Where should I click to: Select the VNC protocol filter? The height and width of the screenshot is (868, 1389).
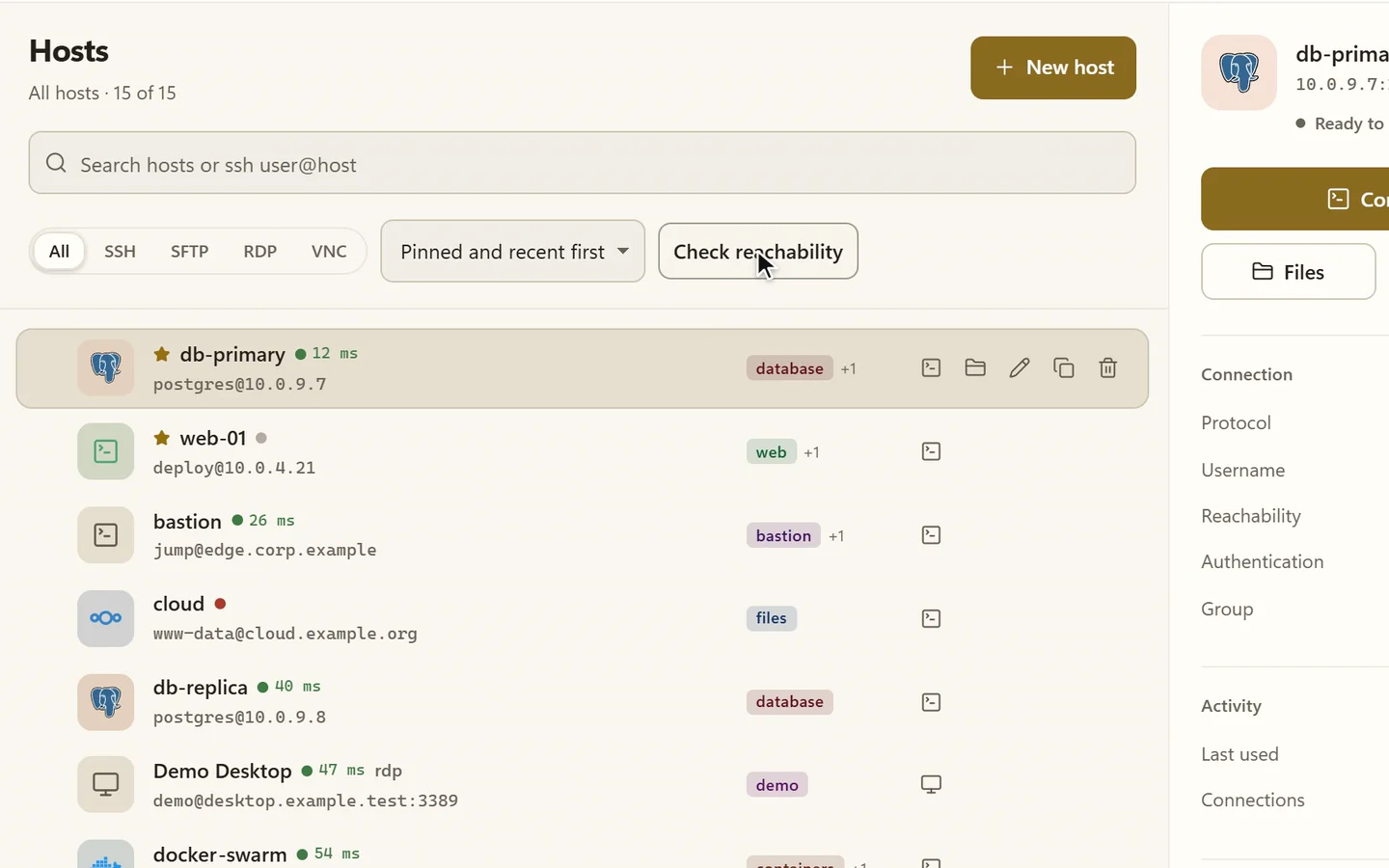(329, 251)
